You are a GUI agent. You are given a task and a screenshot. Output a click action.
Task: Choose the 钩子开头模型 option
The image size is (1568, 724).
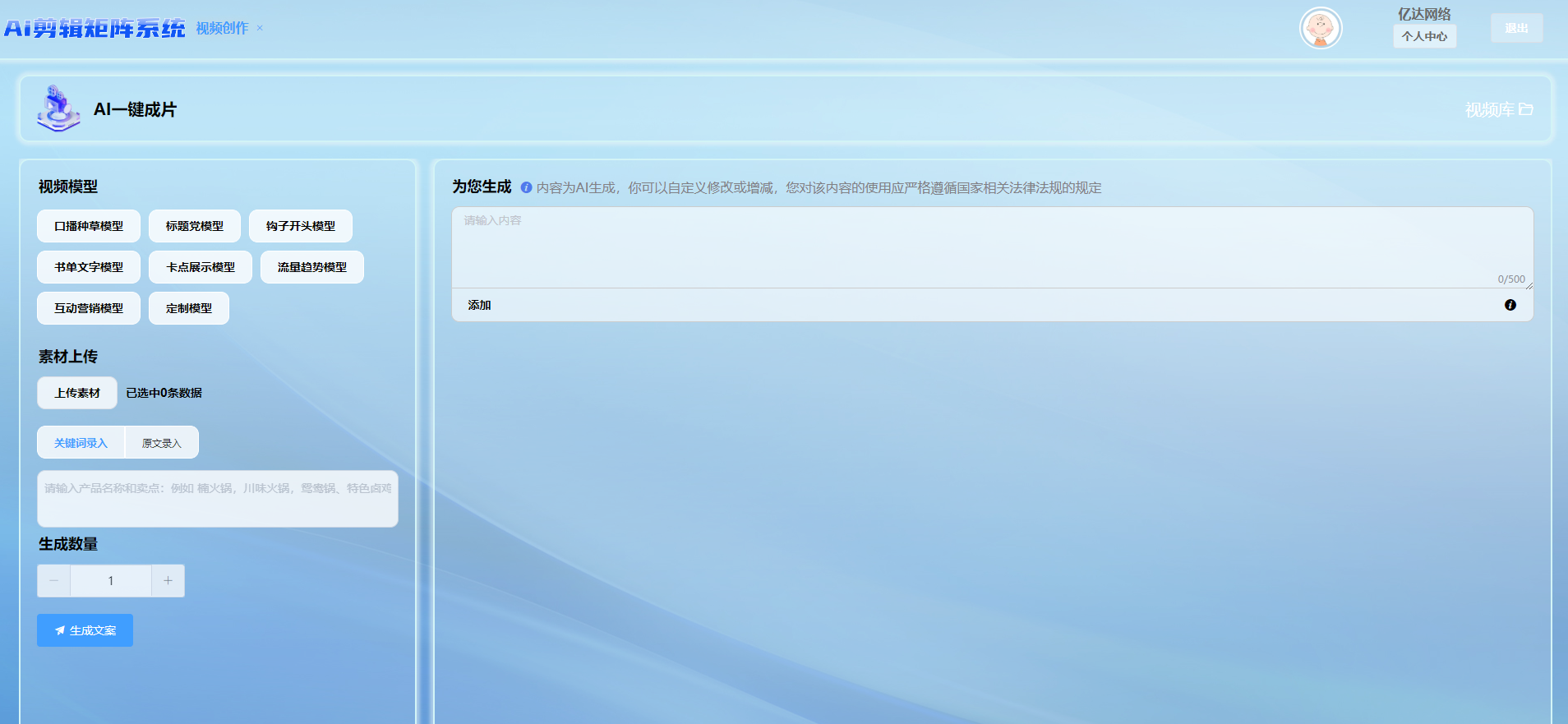click(x=301, y=226)
